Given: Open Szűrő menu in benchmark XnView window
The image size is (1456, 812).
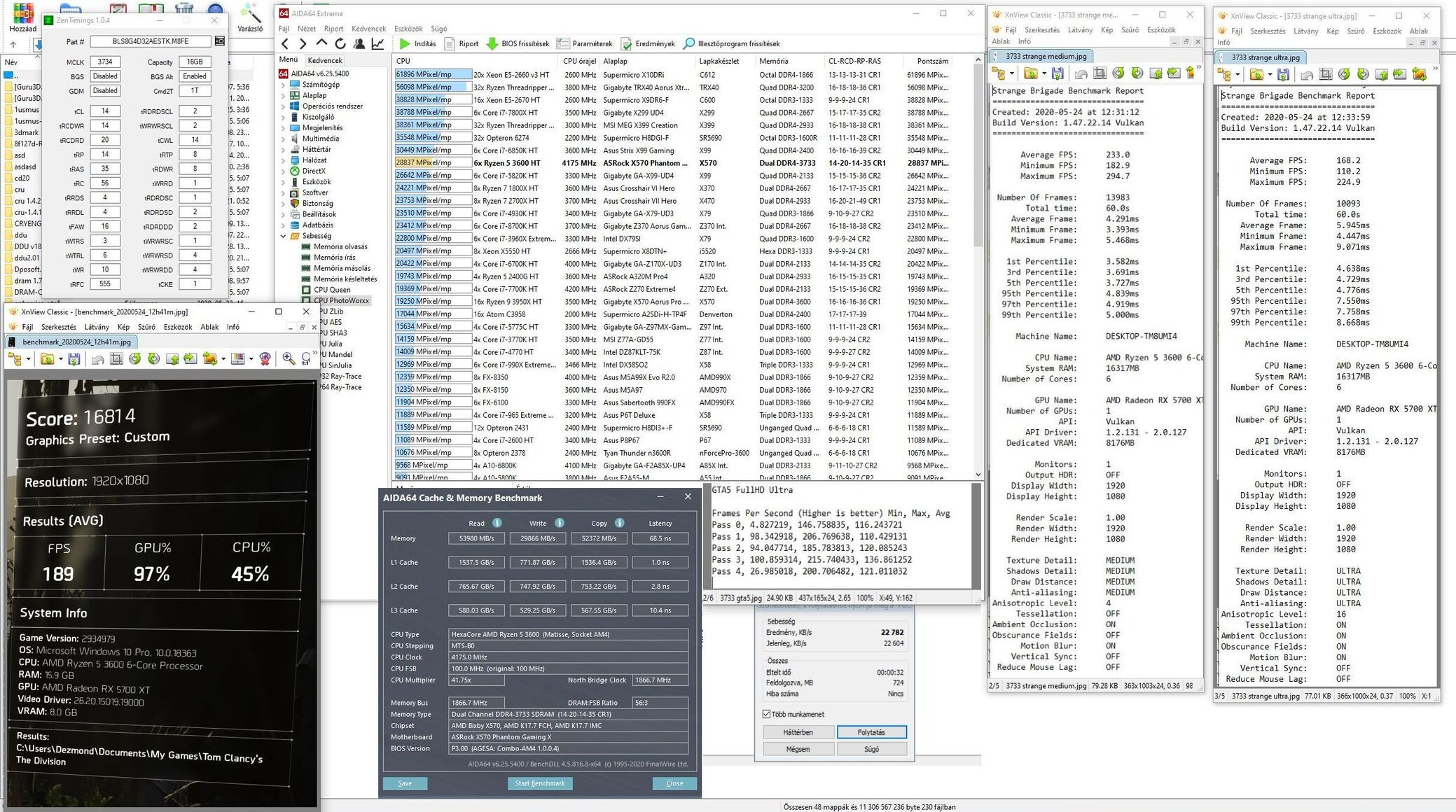Looking at the screenshot, I should point(146,327).
